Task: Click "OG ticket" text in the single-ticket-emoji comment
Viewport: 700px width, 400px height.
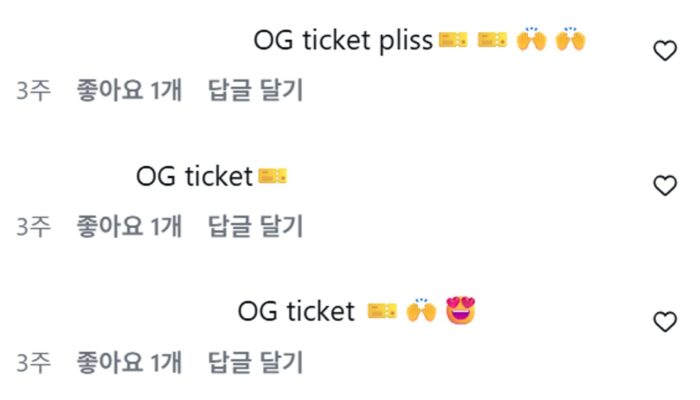Action: click(194, 177)
